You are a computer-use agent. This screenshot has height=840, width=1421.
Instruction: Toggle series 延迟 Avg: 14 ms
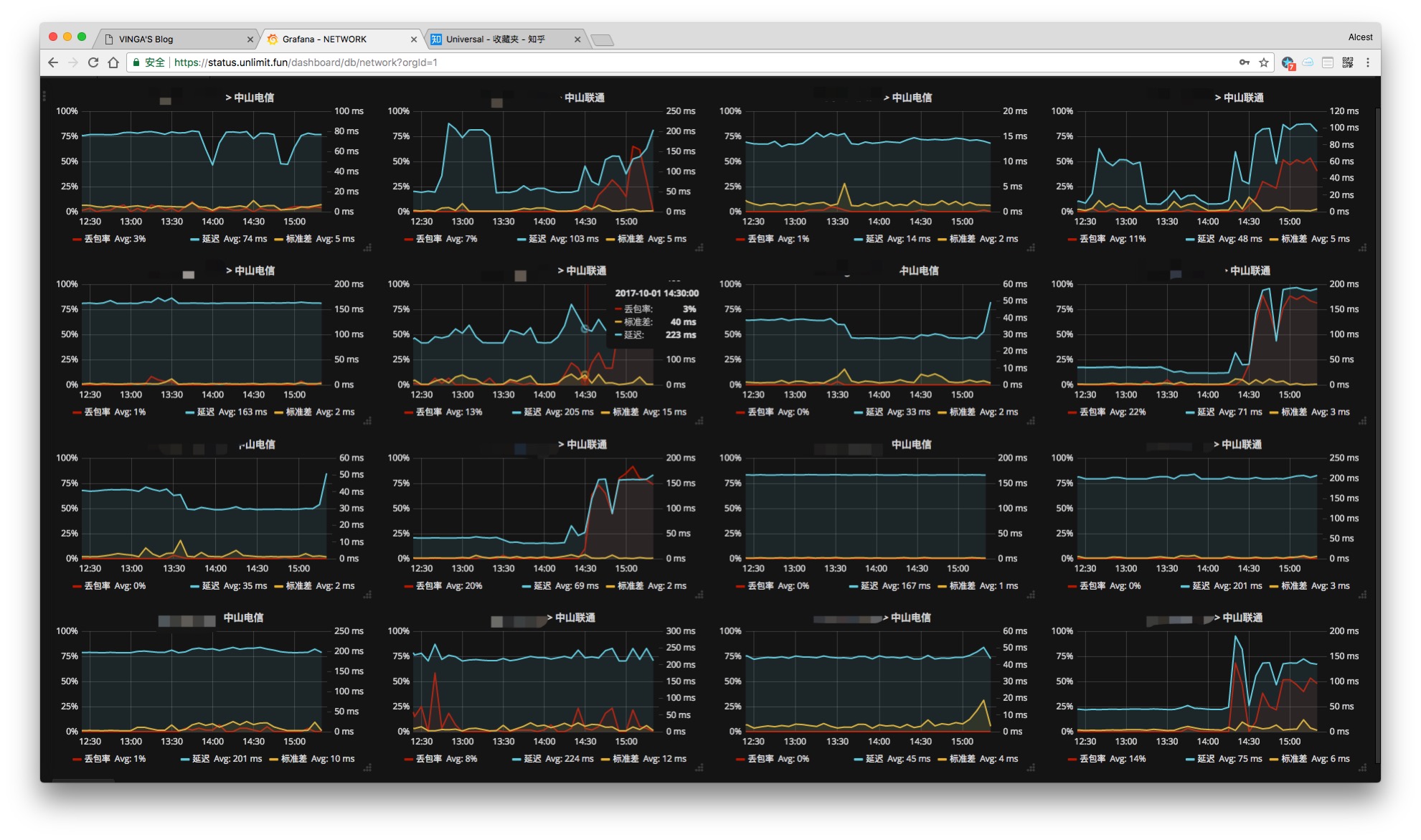tap(892, 239)
